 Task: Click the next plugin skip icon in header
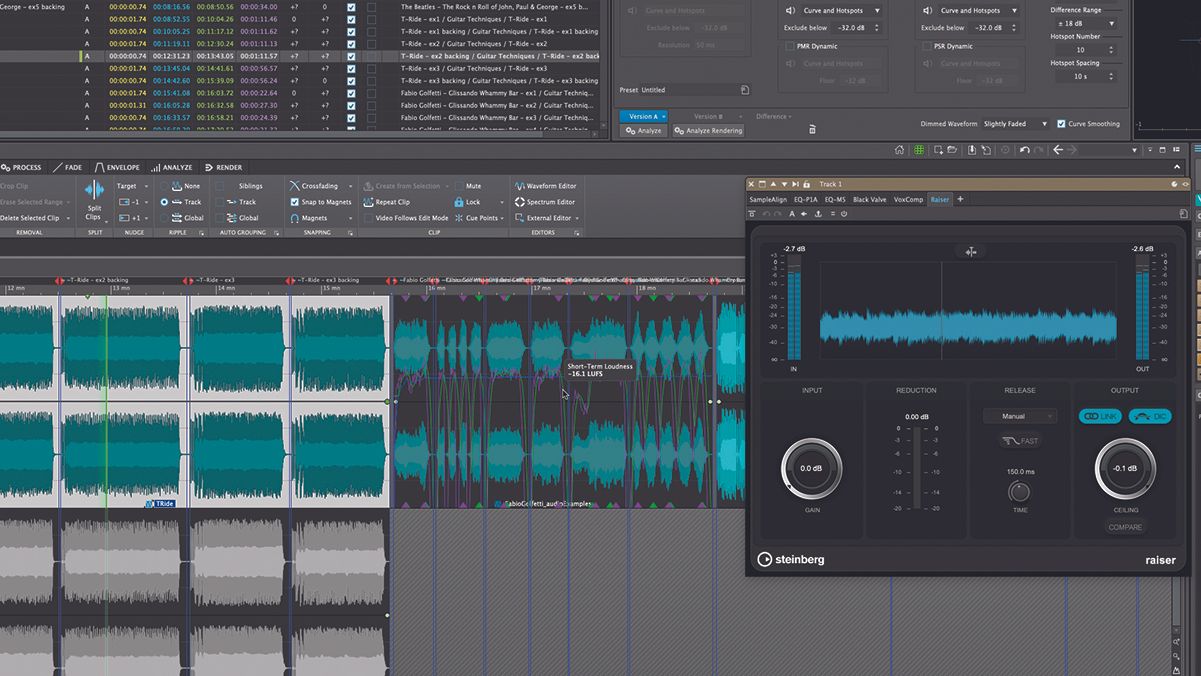[x=797, y=184]
